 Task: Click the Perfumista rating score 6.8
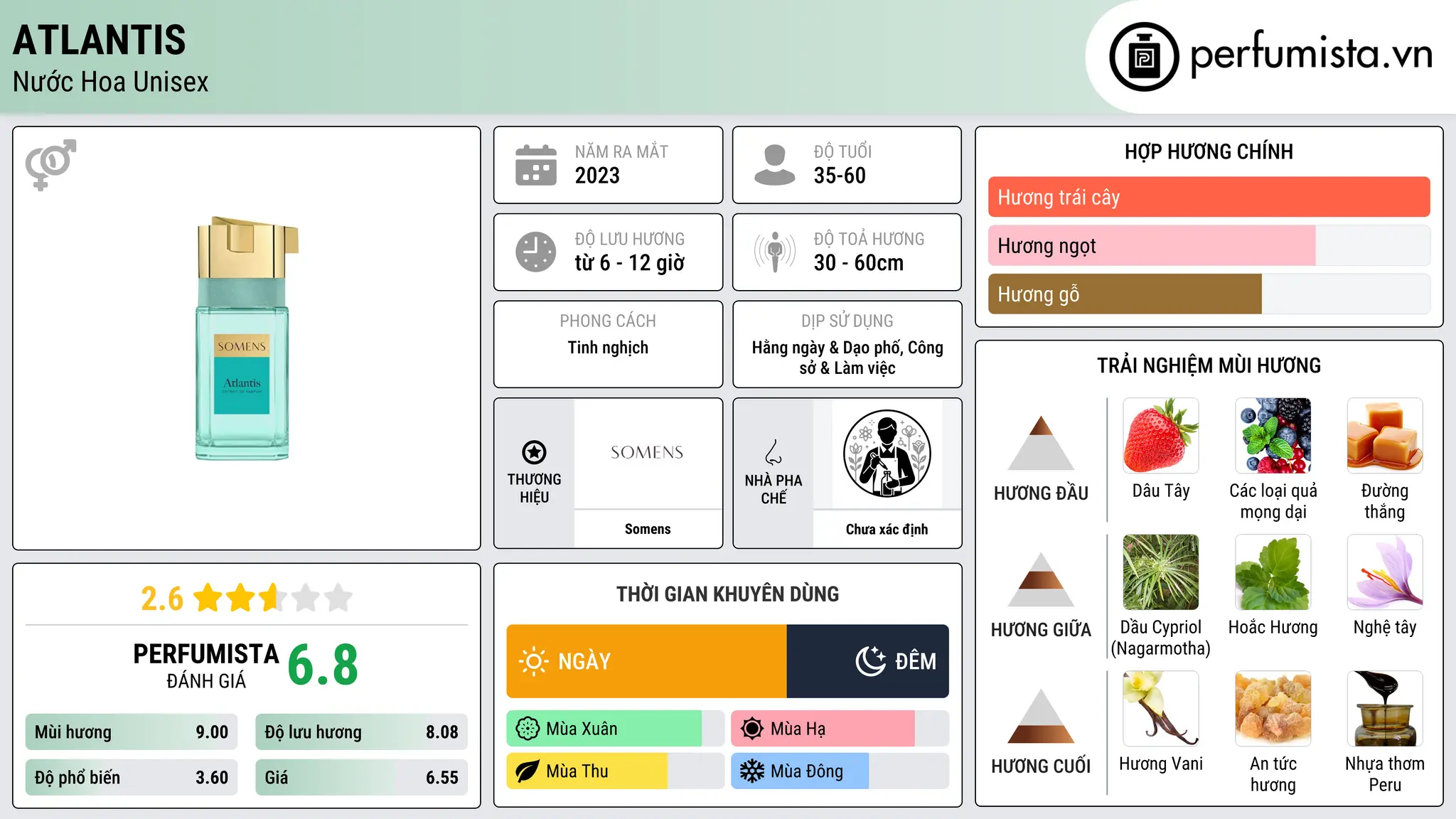(x=323, y=665)
